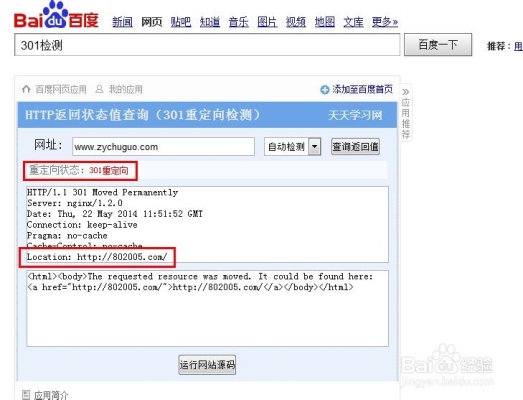Click the 应用简介 icon at the bottom
Screen dimensions: 523x400
(26, 395)
